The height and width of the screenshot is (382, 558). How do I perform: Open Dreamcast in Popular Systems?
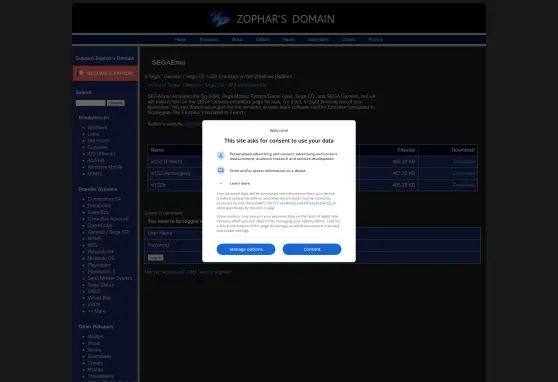99,205
